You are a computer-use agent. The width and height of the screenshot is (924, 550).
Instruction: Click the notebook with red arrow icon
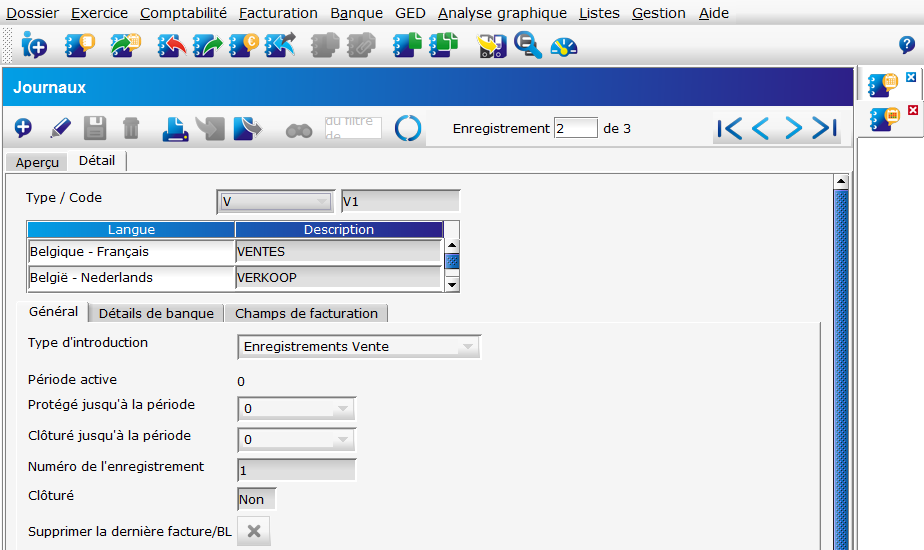click(x=171, y=45)
